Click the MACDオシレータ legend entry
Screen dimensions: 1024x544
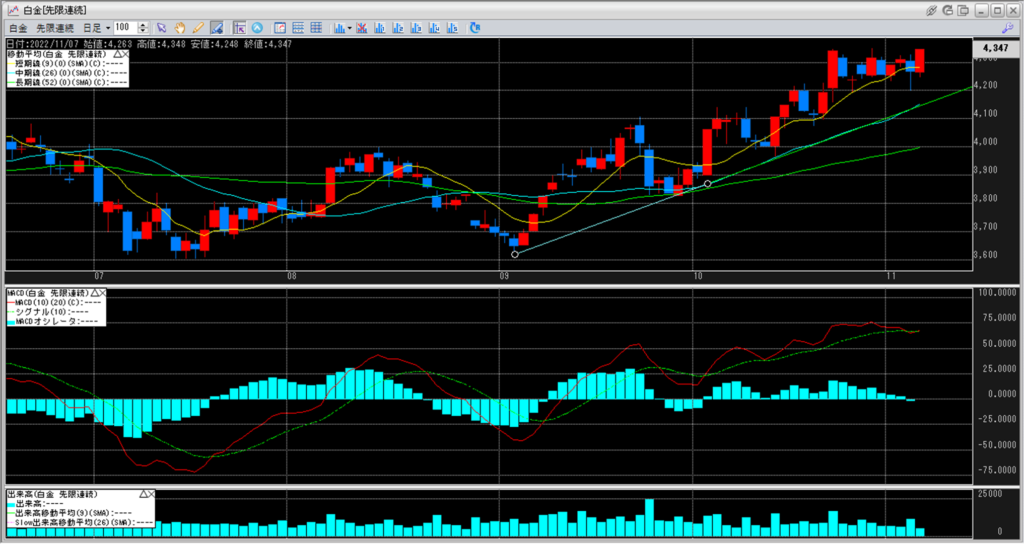pos(52,321)
